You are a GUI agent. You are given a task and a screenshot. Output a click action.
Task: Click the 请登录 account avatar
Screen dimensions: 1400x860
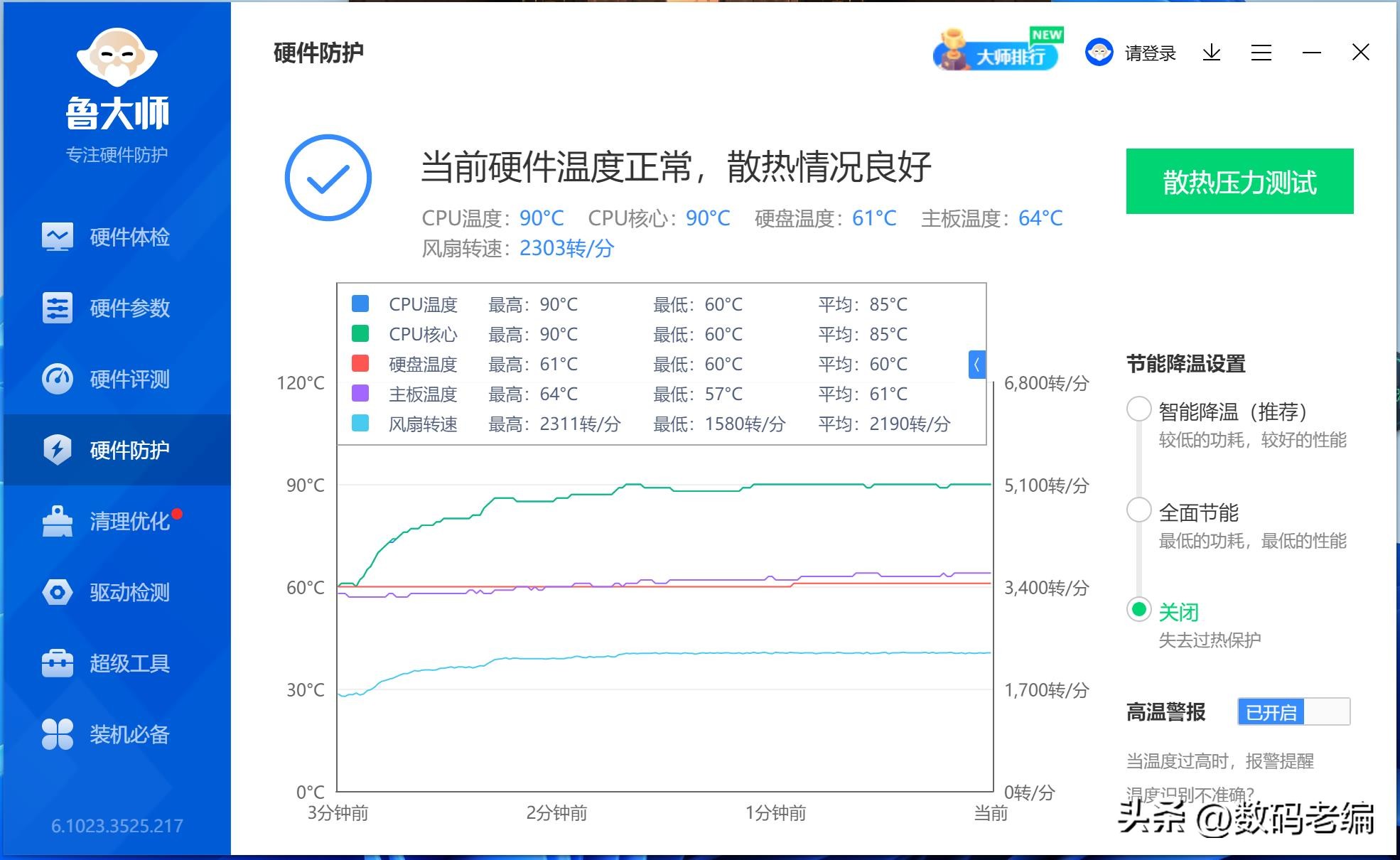click(x=1099, y=53)
